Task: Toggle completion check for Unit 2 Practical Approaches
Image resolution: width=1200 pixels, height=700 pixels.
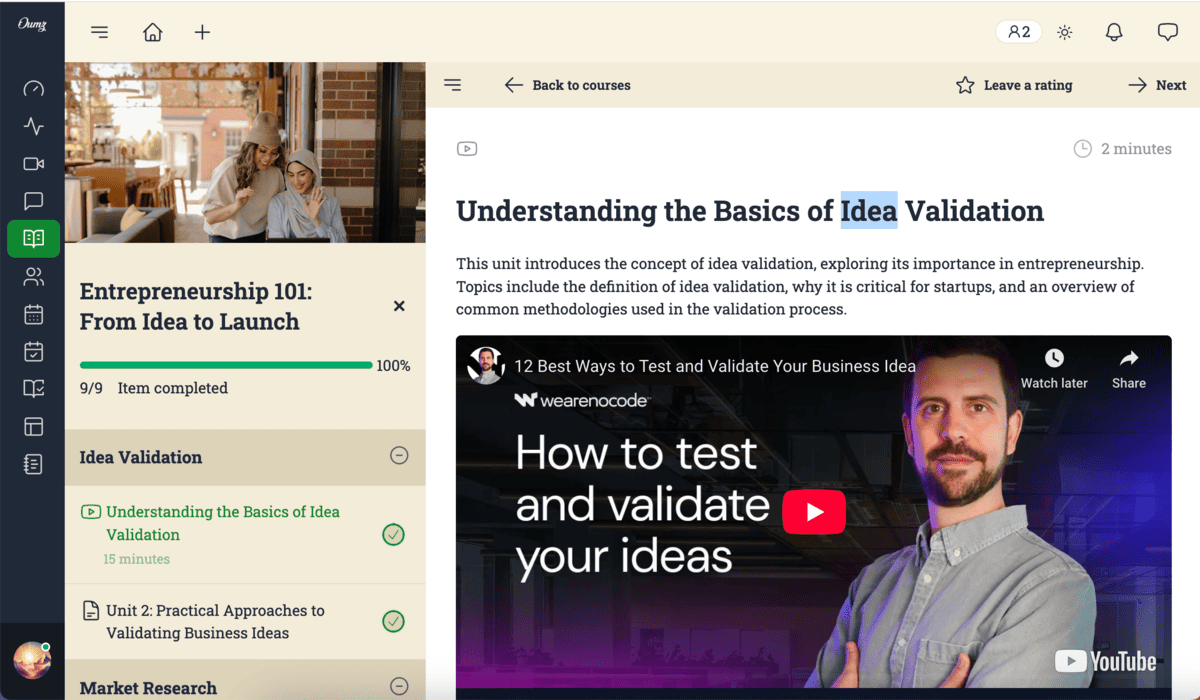Action: pyautogui.click(x=394, y=622)
